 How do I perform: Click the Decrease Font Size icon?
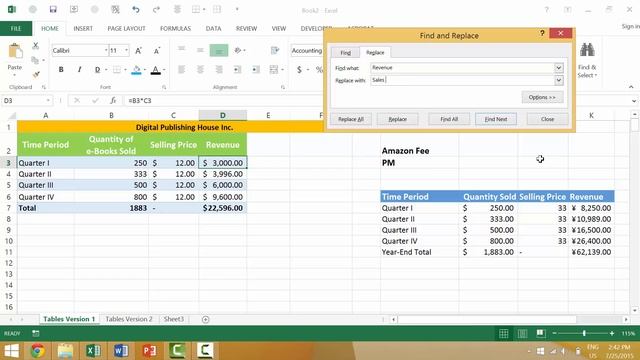157,51
